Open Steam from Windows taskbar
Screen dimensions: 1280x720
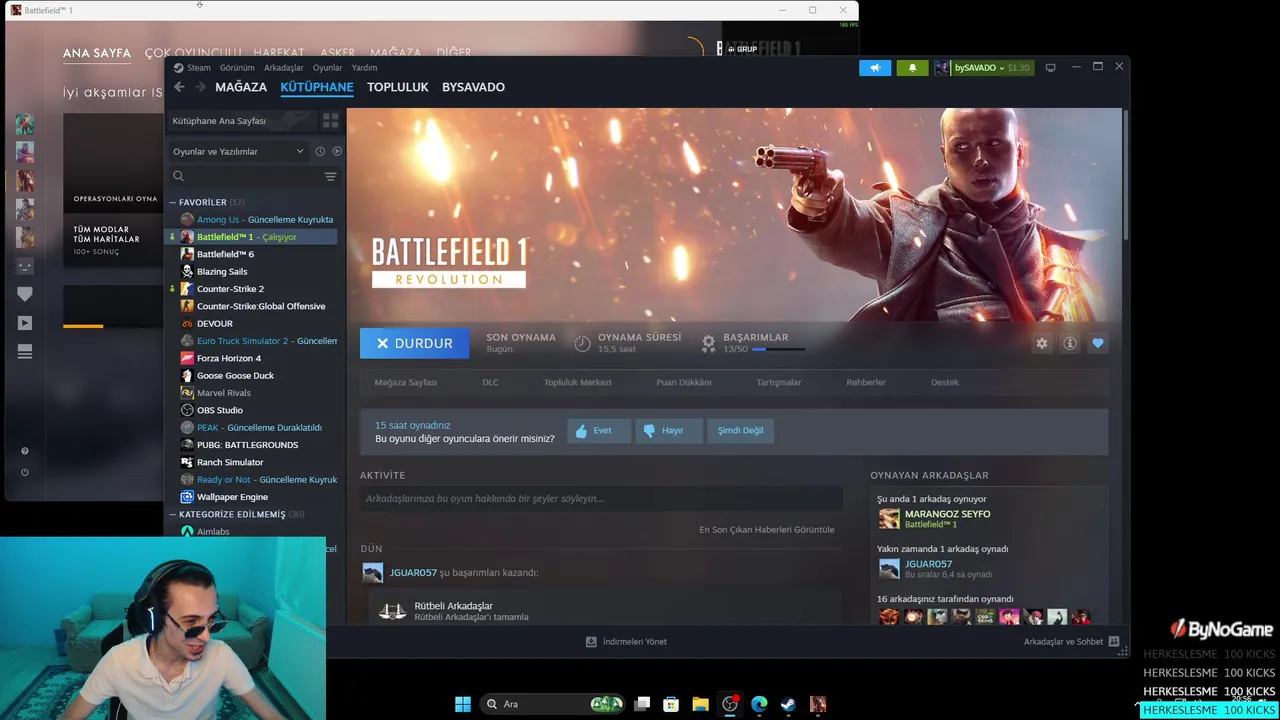pos(788,704)
